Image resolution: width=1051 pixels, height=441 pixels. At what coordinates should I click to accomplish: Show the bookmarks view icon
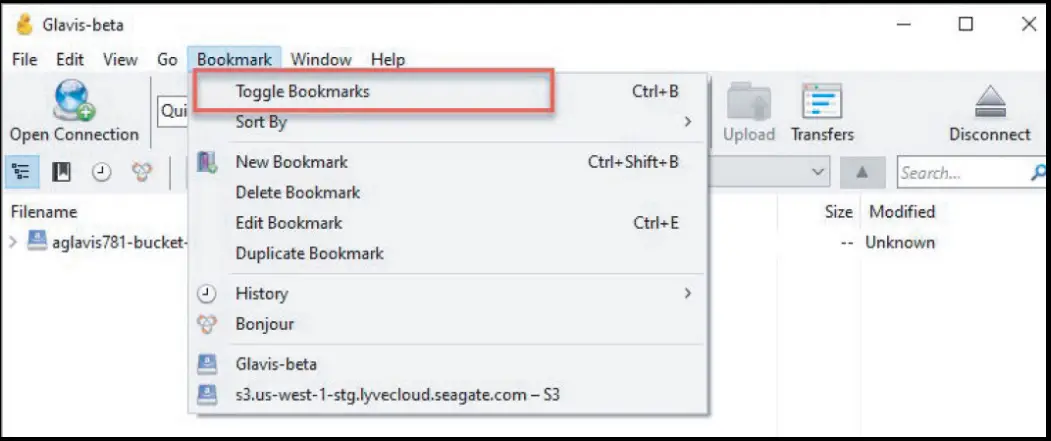tap(61, 173)
